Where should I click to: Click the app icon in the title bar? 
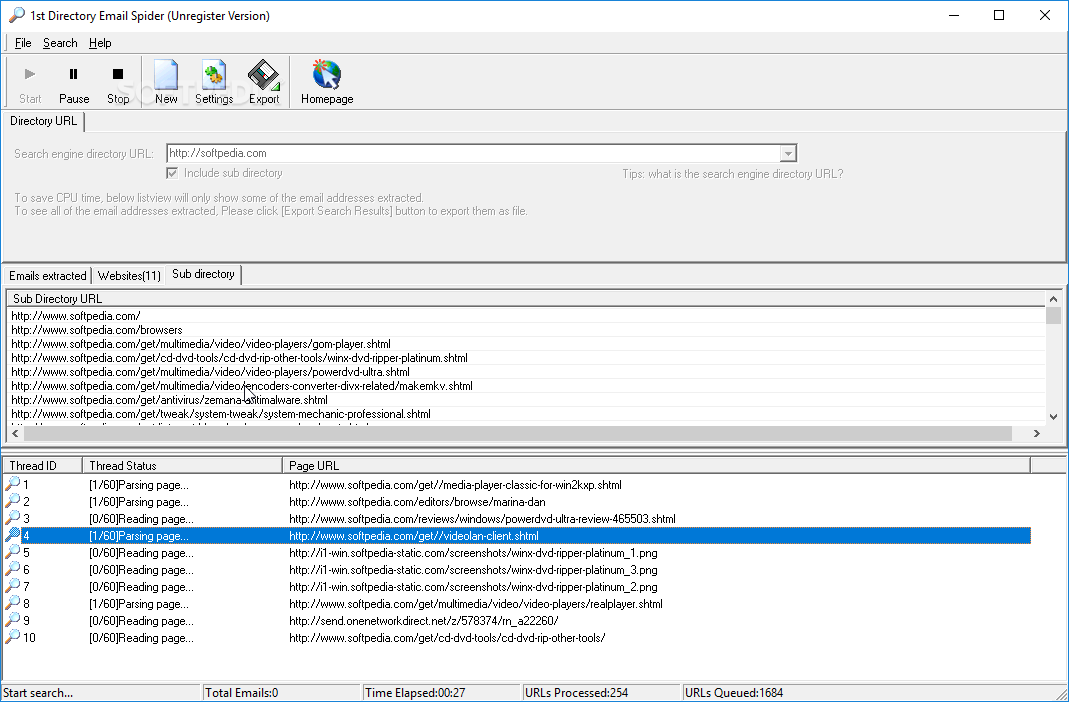click(x=16, y=15)
